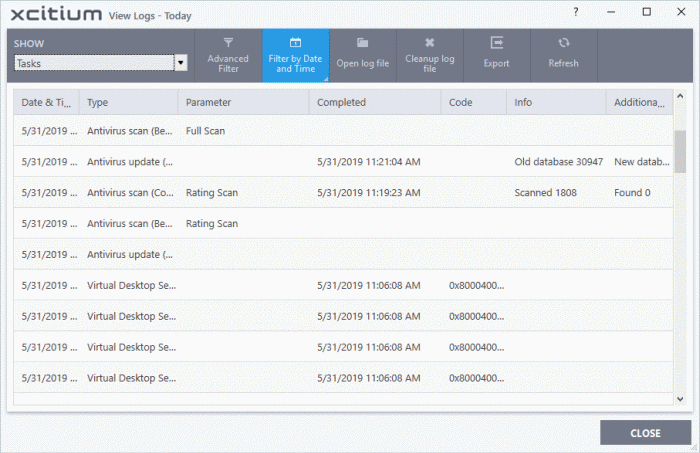Maximize the View Logs window

646,12
